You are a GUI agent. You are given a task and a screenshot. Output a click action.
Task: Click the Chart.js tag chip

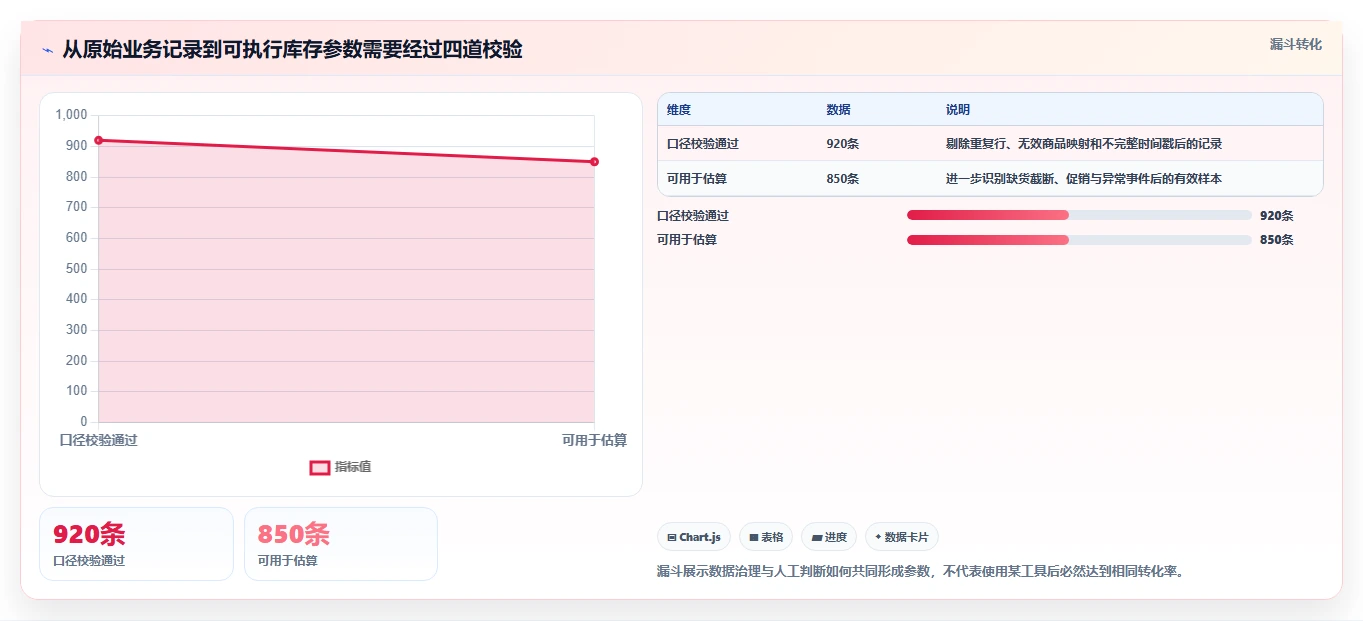pos(694,537)
